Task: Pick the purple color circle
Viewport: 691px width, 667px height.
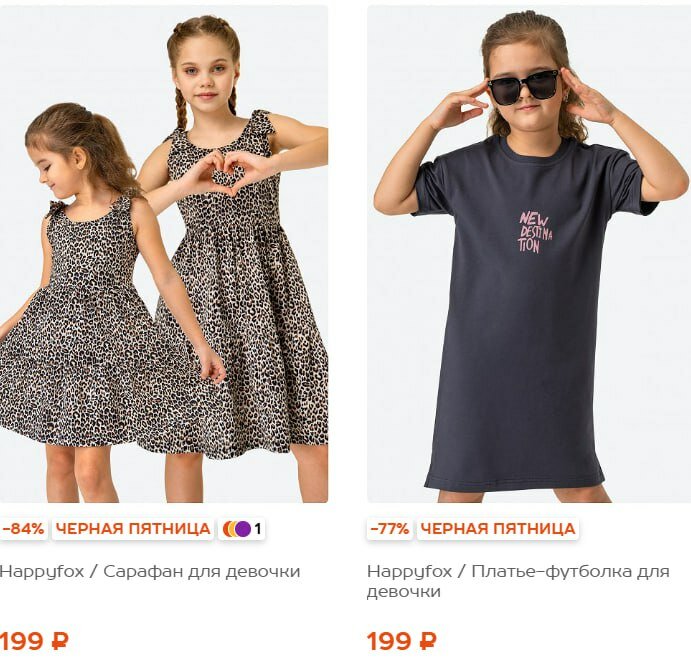Action: tap(243, 529)
